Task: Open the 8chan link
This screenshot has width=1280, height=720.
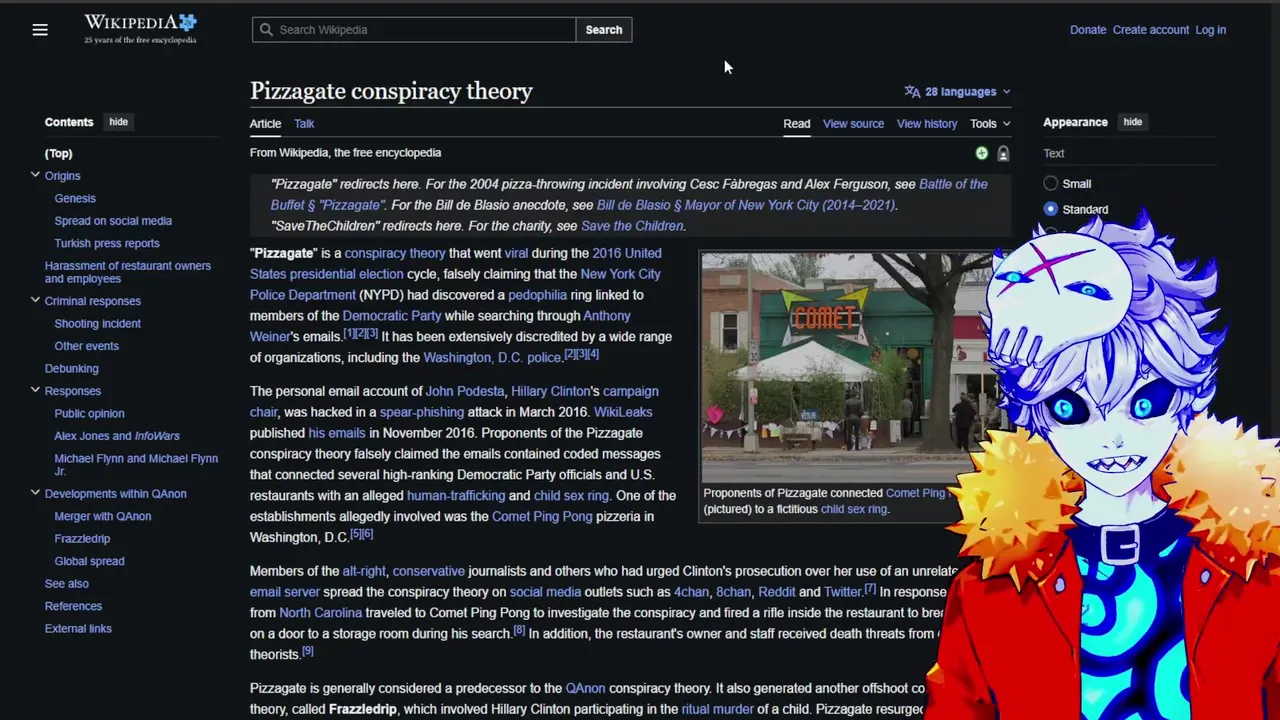Action: [x=733, y=592]
